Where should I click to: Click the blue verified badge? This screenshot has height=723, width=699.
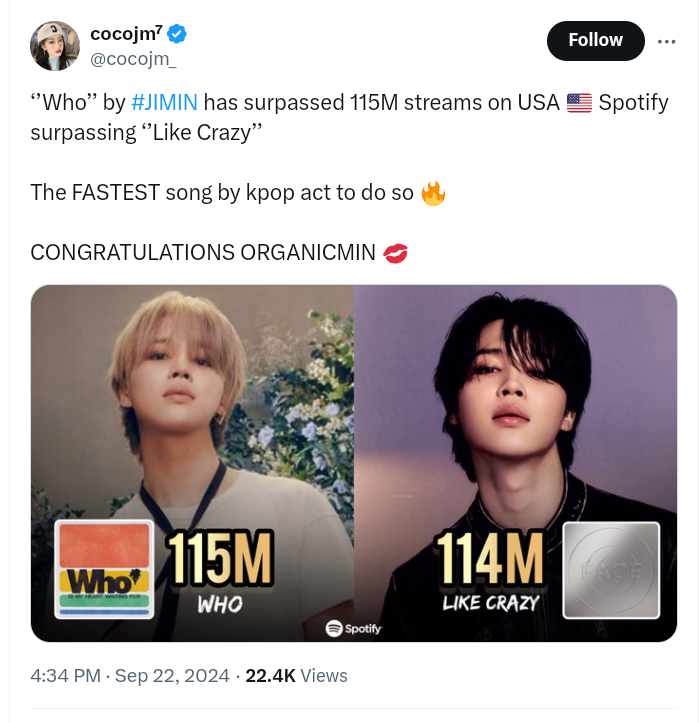pos(177,36)
